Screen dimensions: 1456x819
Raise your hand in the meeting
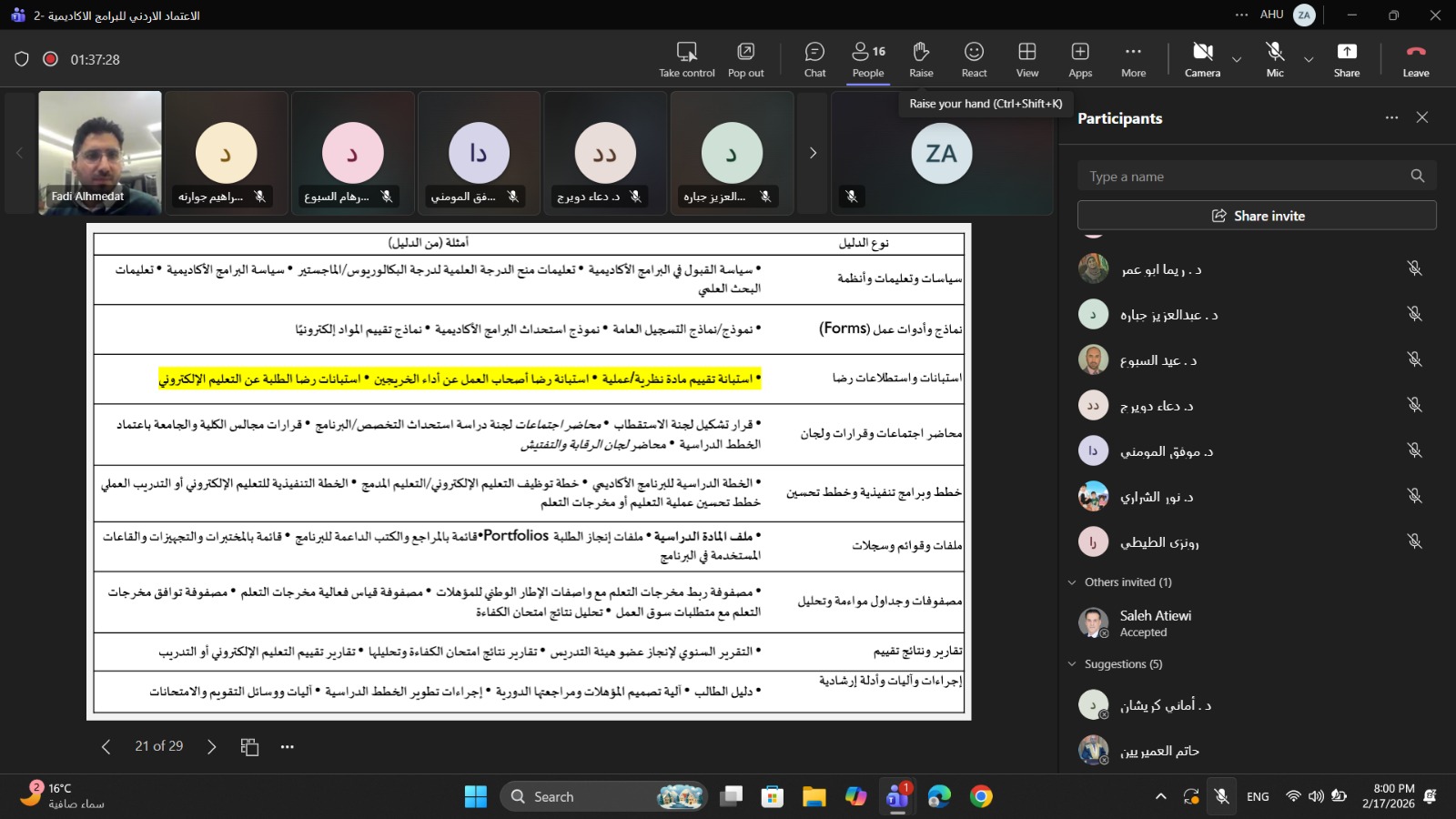921,59
